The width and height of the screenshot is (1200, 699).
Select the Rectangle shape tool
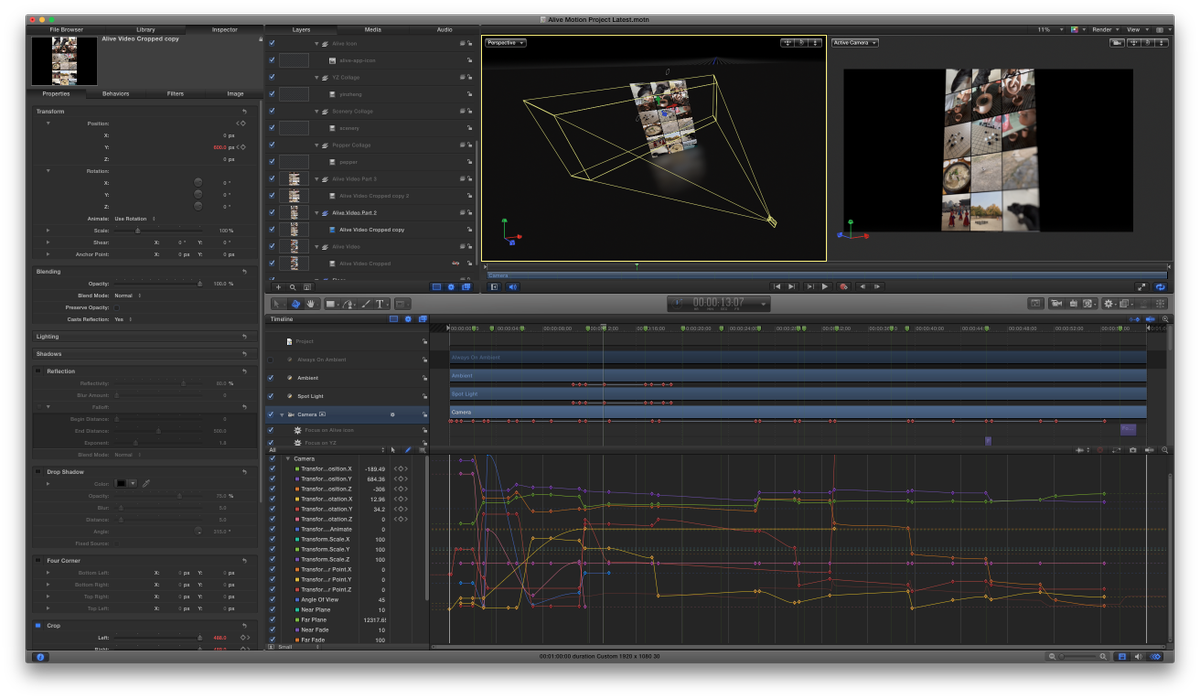331,304
